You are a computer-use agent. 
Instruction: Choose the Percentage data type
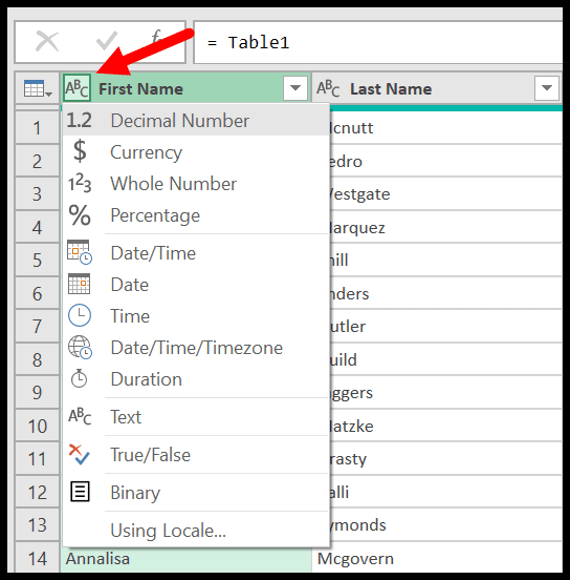[x=196, y=215]
